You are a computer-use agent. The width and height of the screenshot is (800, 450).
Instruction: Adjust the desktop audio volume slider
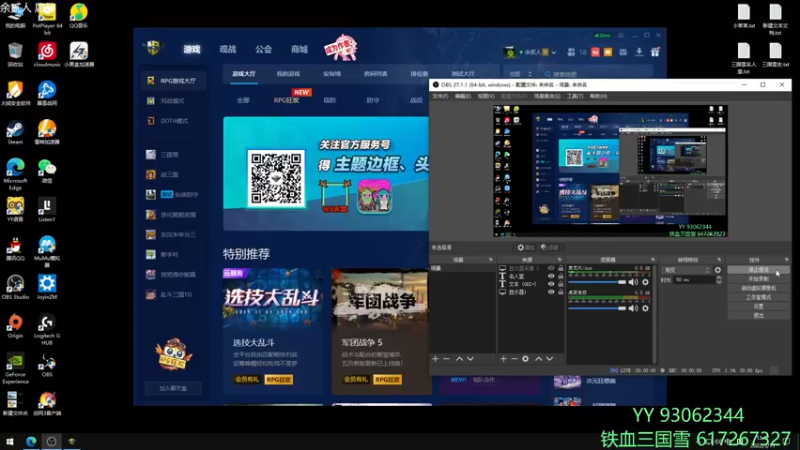(x=597, y=308)
